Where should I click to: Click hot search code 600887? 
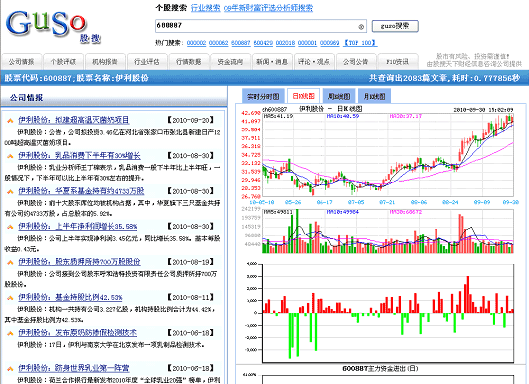tap(241, 43)
